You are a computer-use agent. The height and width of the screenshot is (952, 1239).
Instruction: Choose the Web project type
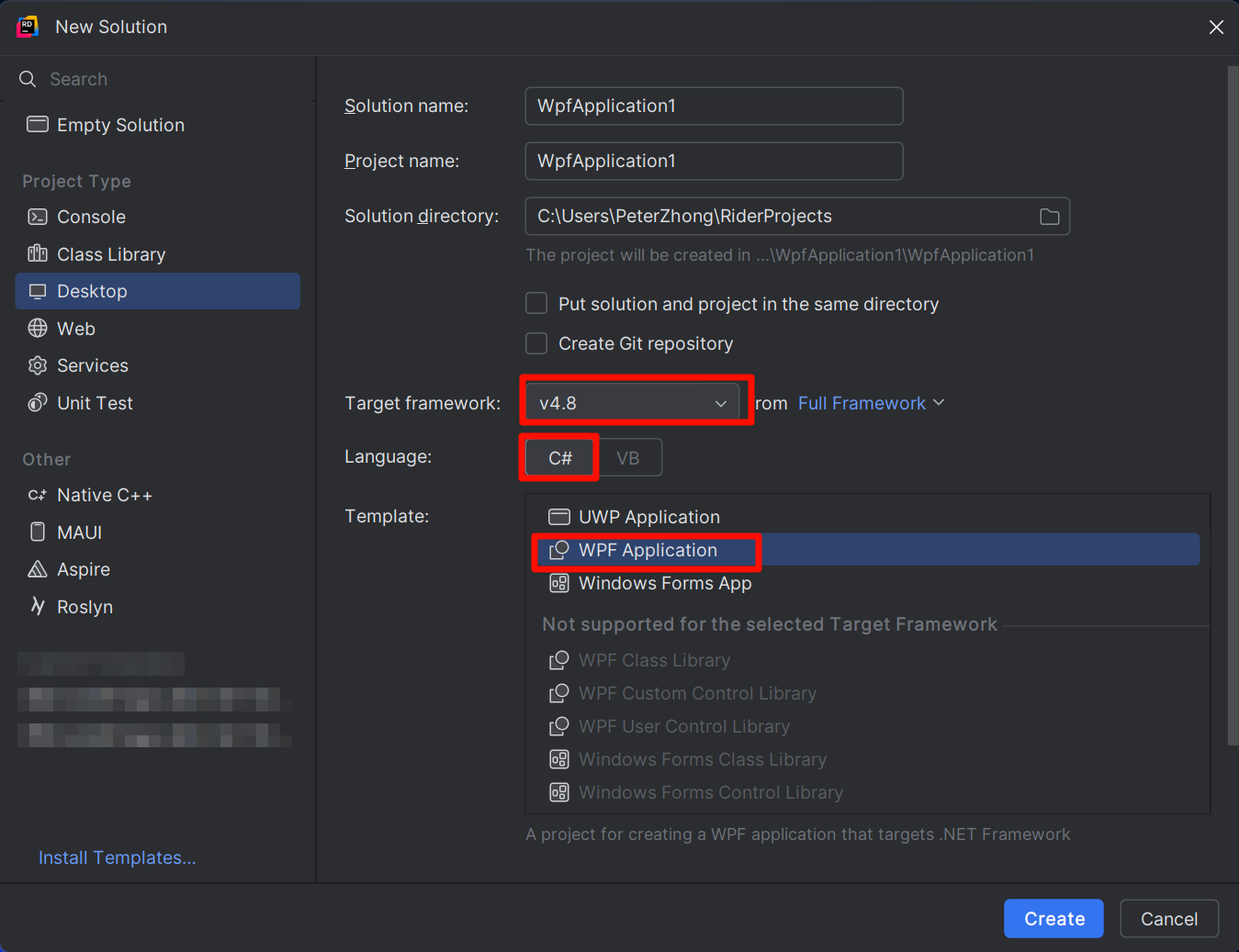158,329
